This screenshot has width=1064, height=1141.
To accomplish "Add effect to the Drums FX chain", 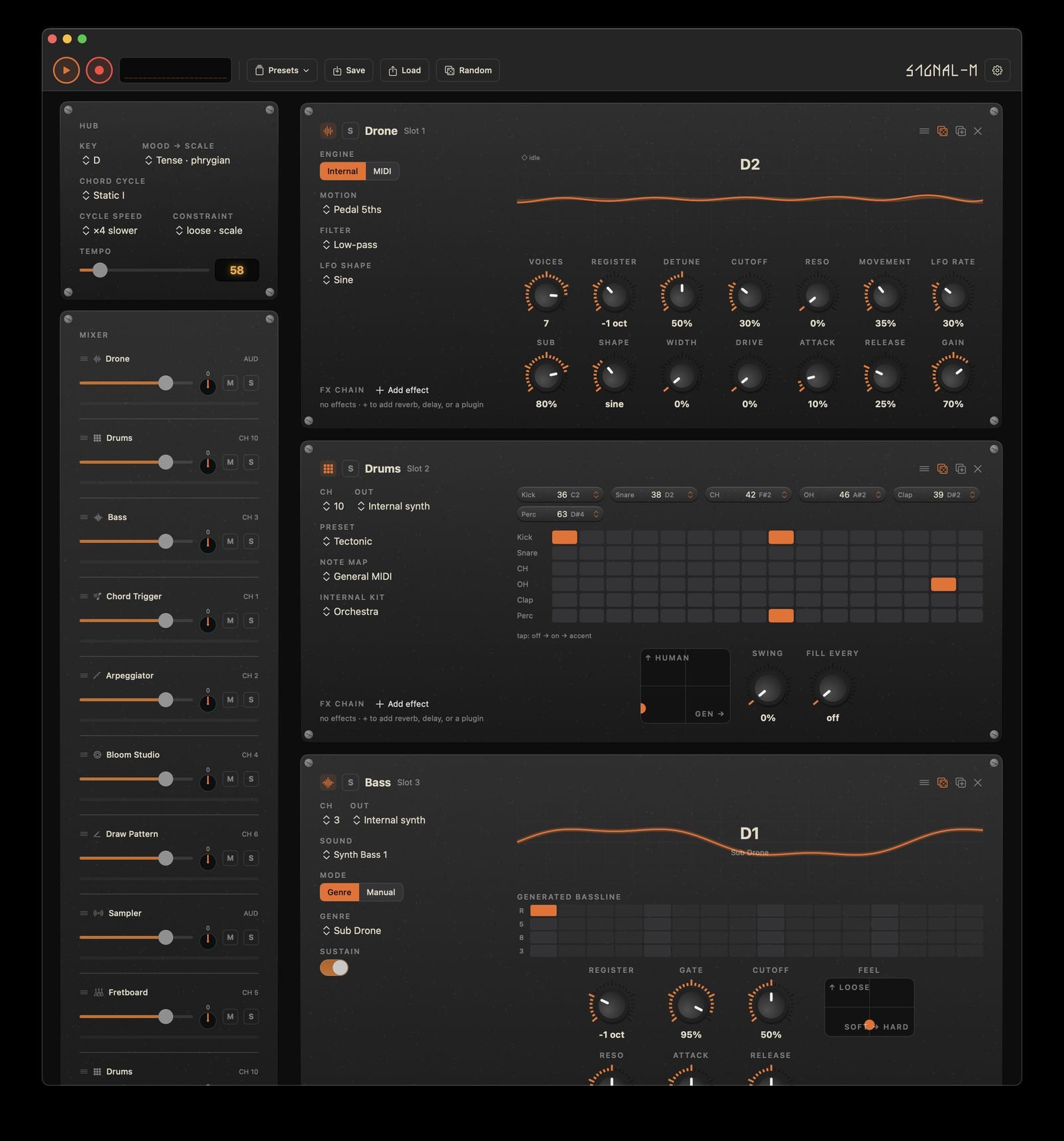I will (x=402, y=705).
